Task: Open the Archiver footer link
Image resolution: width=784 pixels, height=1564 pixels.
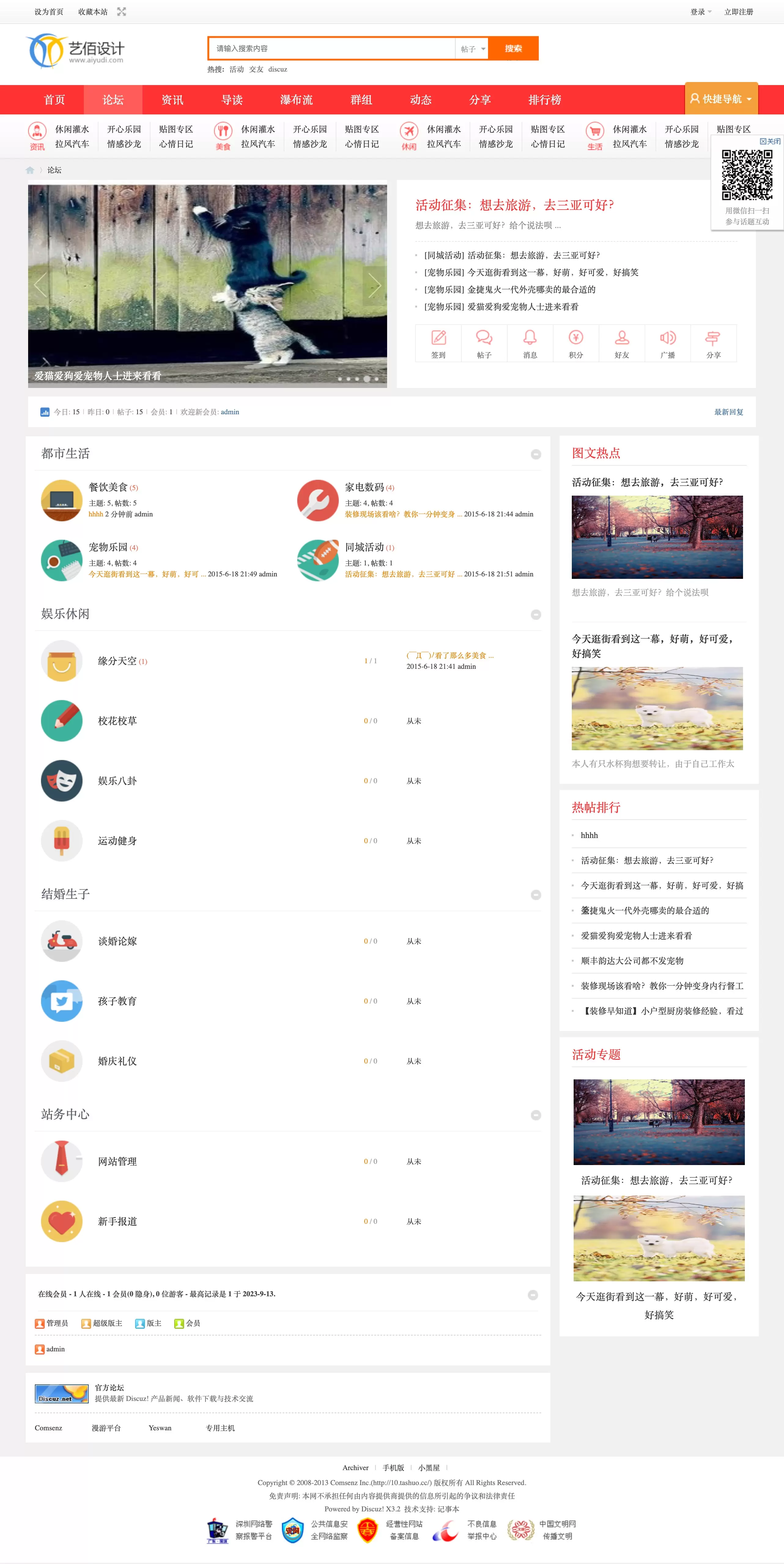Action: click(356, 1467)
